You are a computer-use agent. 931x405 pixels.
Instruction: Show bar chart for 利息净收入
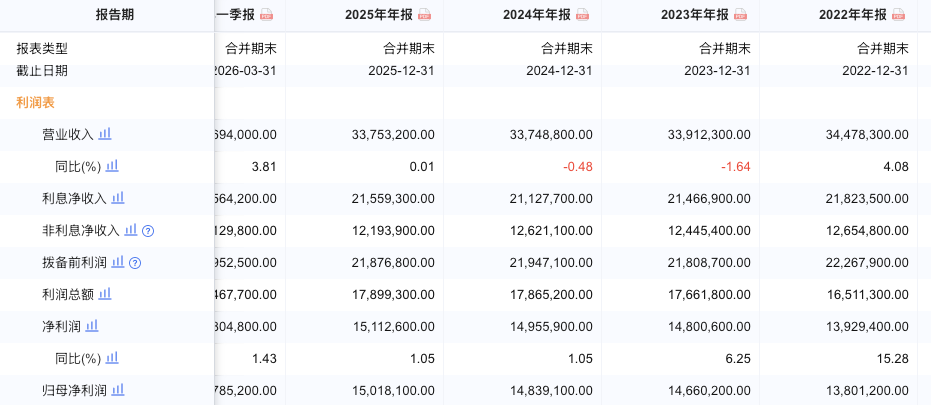118,197
